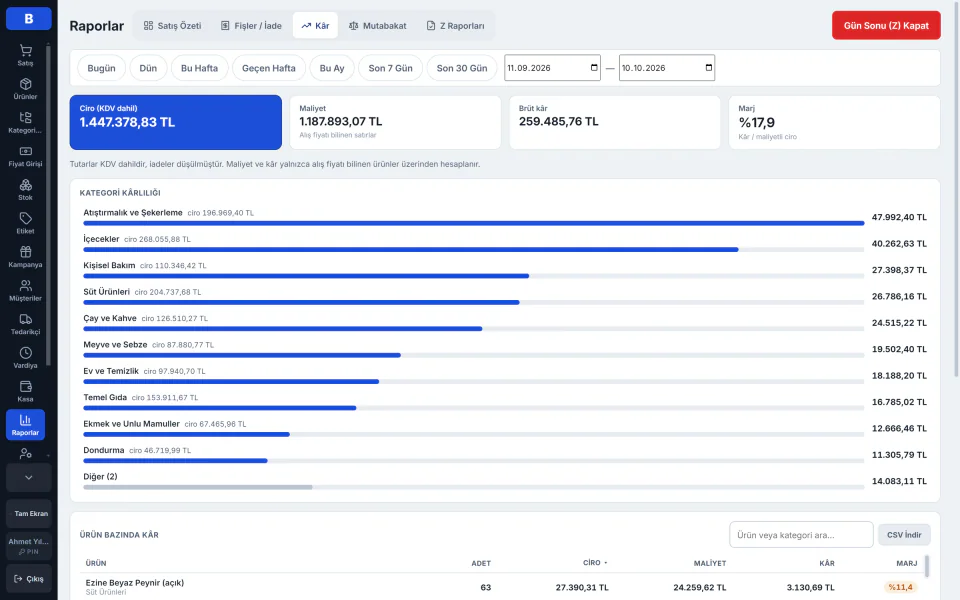Click the Ahmet Yıl... PIN user button
The image size is (960, 600).
pyautogui.click(x=29, y=546)
